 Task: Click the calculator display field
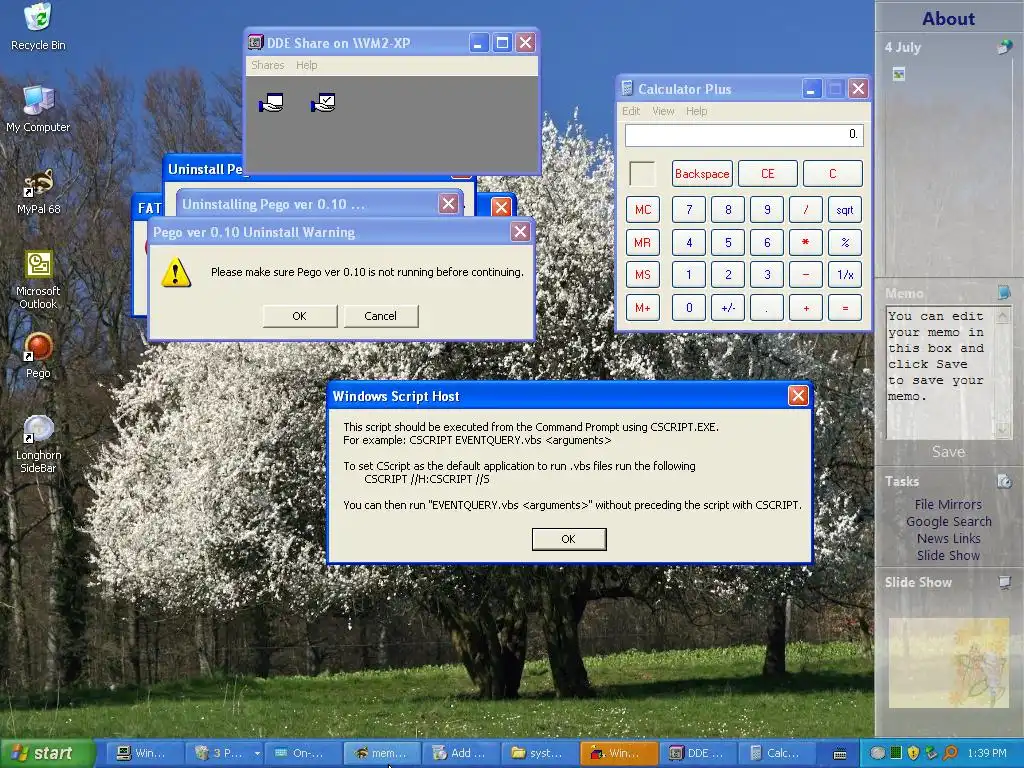click(744, 135)
